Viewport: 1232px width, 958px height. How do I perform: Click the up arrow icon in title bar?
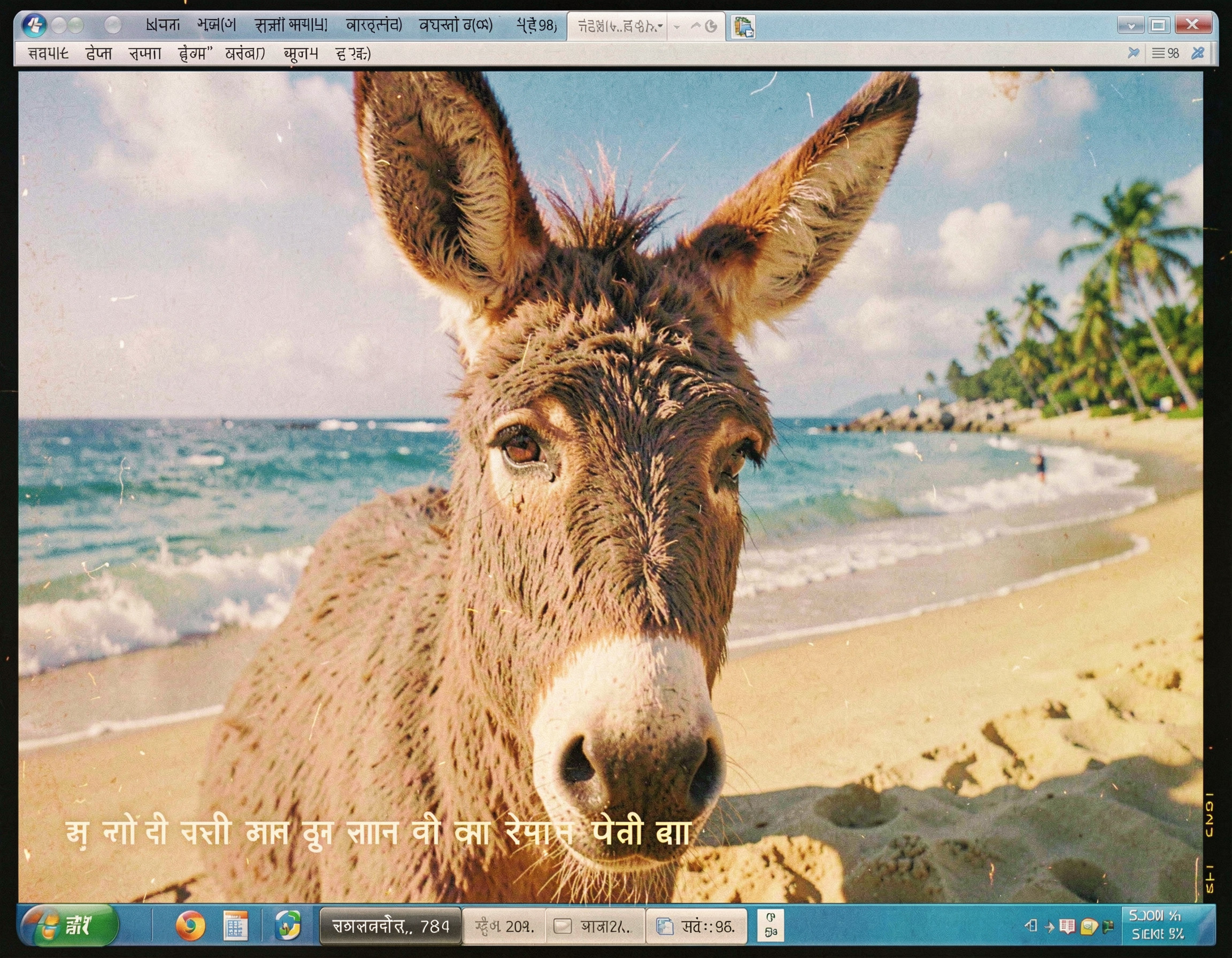click(696, 26)
